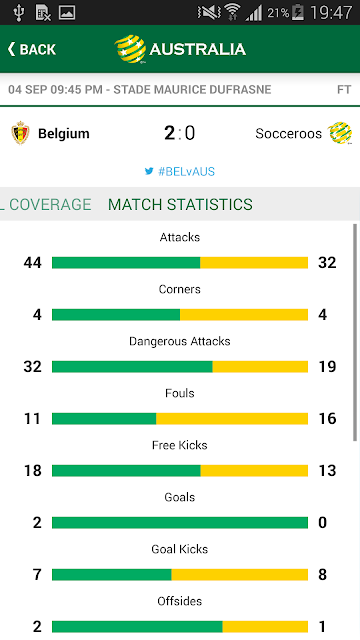Tap the Belgium team name

pyautogui.click(x=64, y=133)
